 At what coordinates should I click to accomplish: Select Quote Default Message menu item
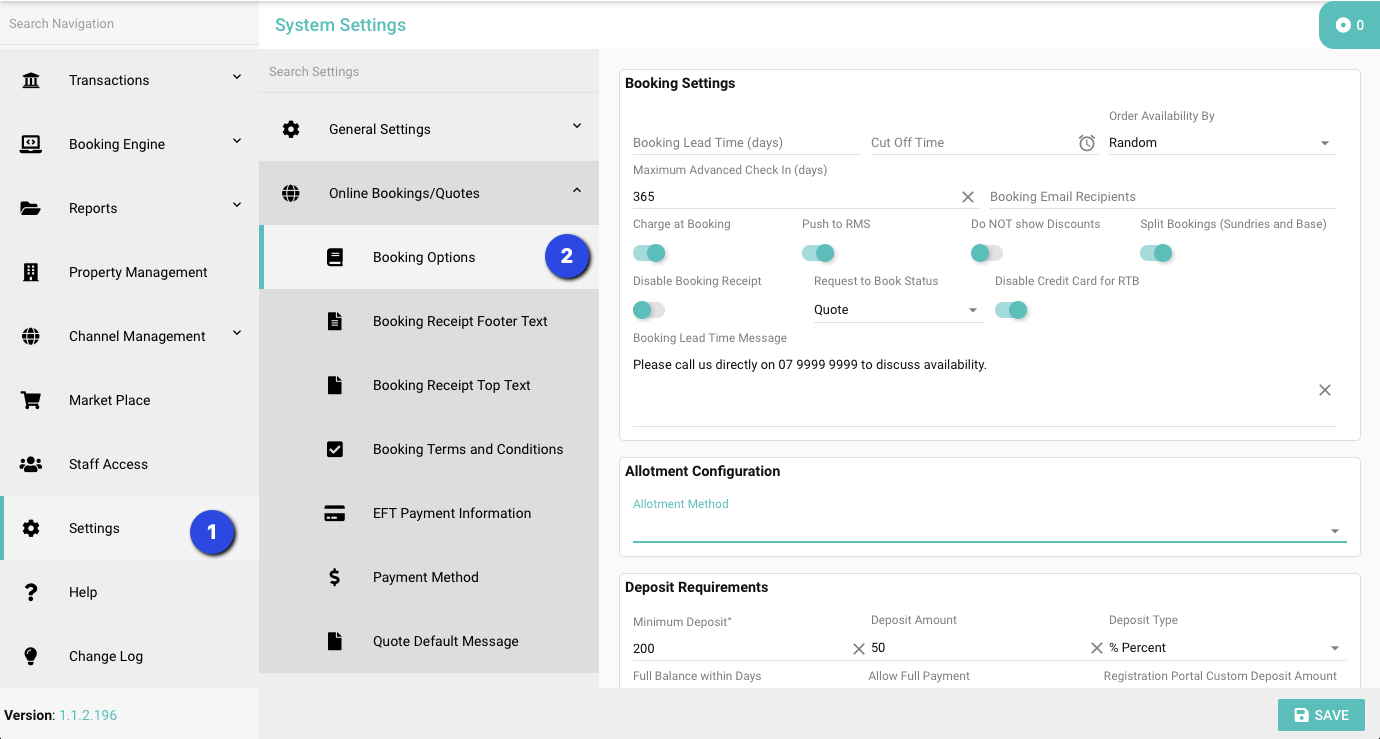[445, 641]
